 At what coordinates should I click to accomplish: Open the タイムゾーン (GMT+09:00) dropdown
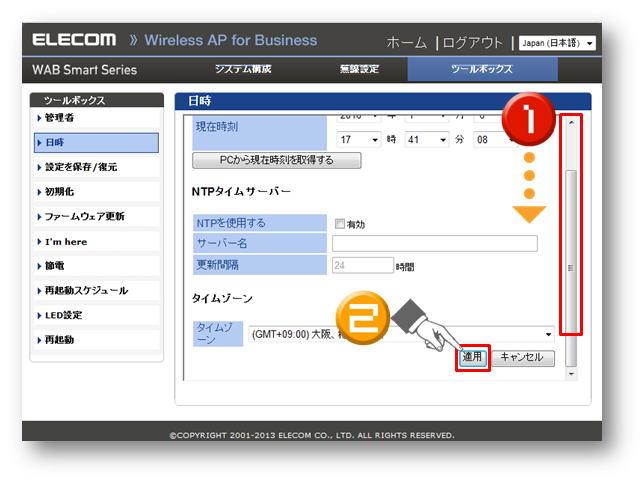coord(401,334)
